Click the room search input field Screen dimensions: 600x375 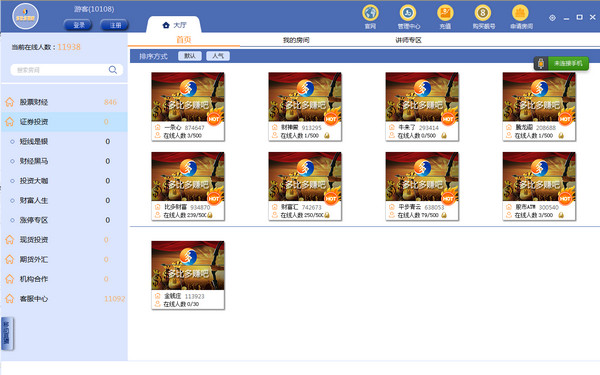(61, 70)
